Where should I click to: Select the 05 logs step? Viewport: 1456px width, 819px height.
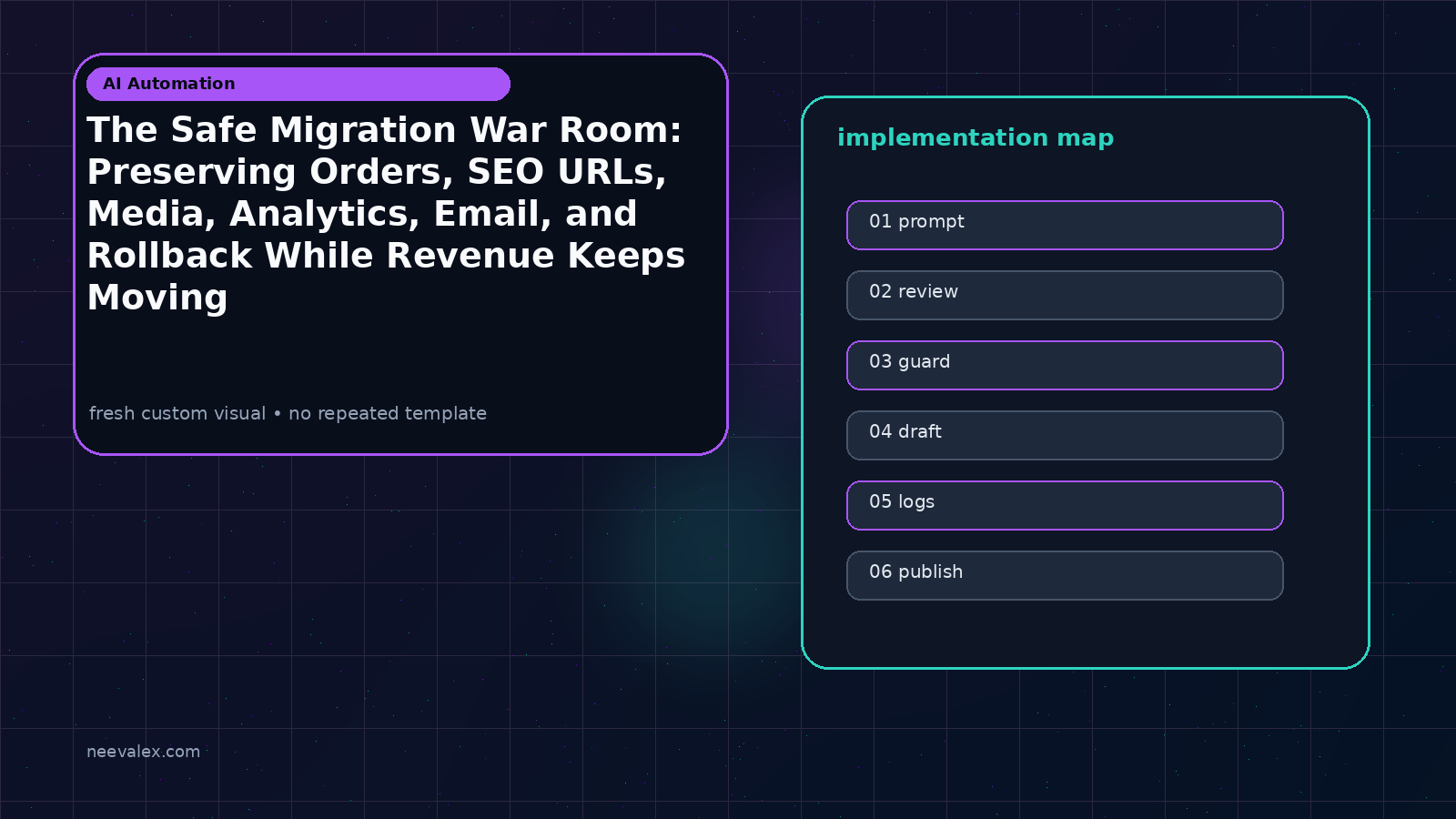[1065, 505]
